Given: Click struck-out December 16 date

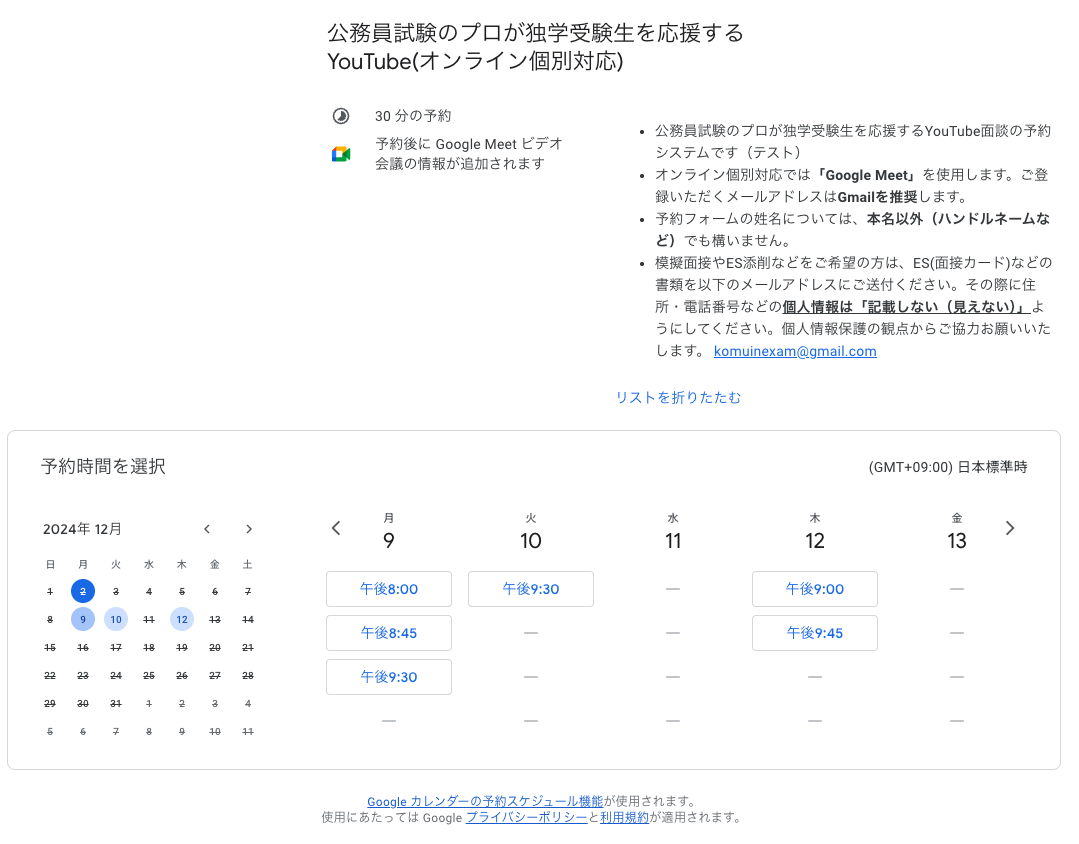Looking at the screenshot, I should pyautogui.click(x=83, y=647).
